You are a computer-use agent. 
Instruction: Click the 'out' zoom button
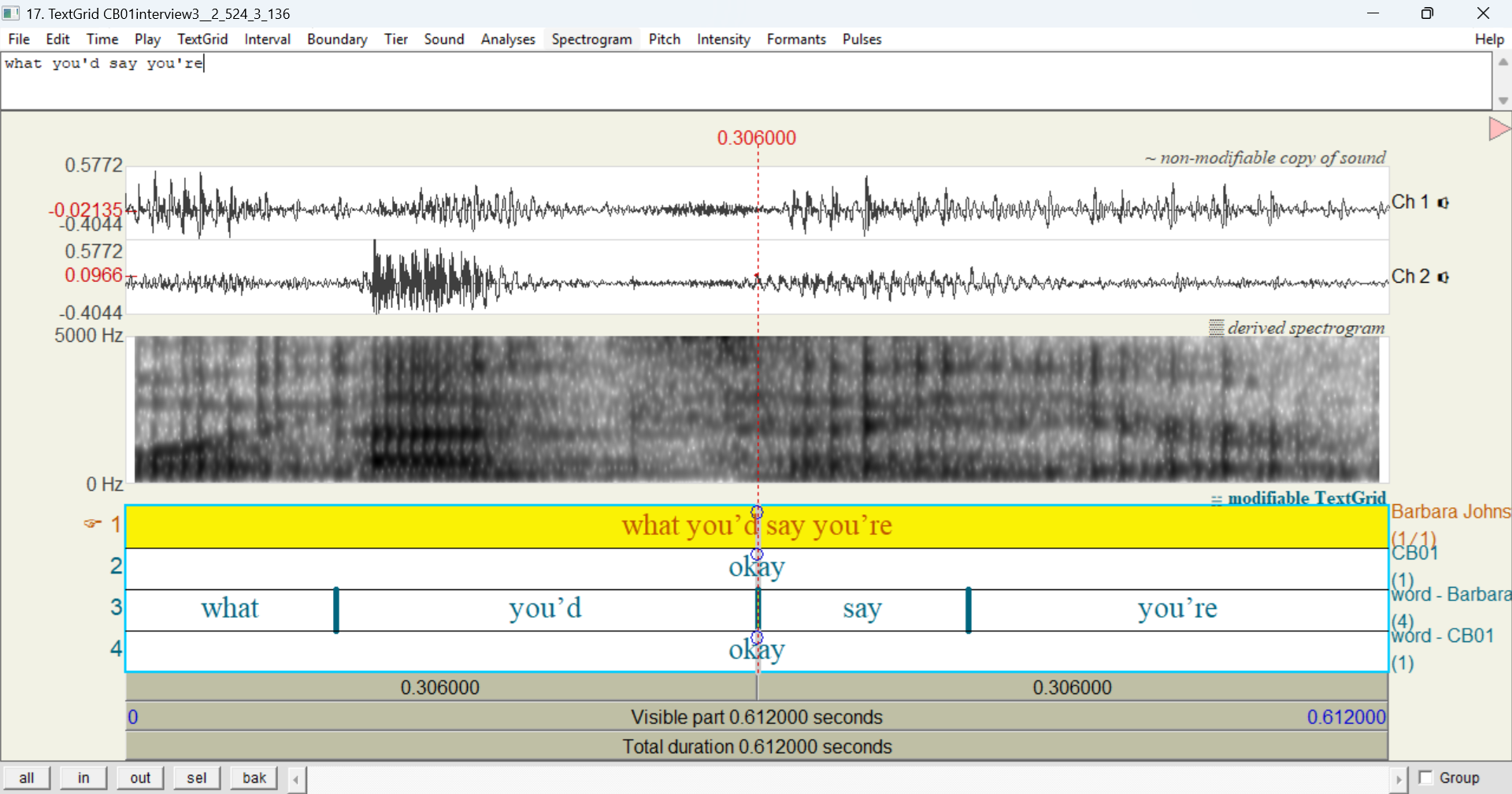pyautogui.click(x=140, y=777)
